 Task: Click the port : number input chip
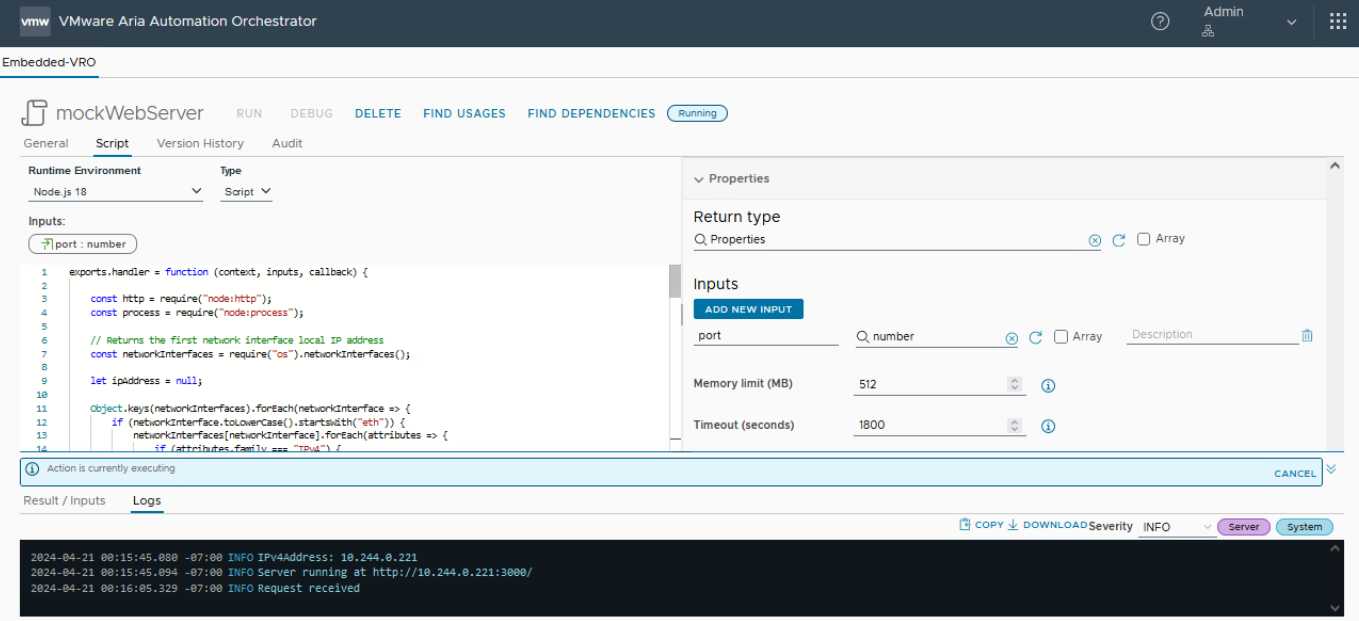(83, 244)
